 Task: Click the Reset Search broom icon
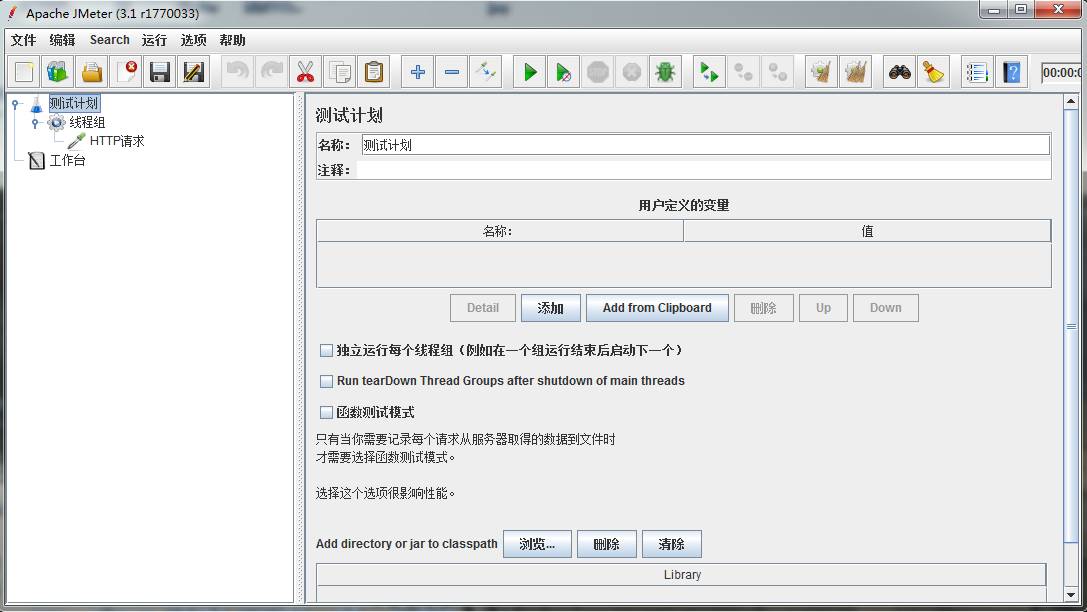click(934, 72)
